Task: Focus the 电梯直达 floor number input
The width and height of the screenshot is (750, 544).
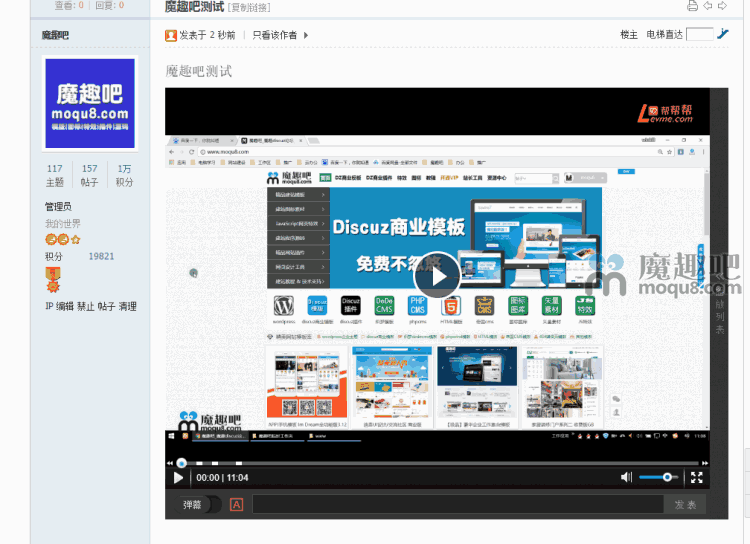Action: click(x=699, y=34)
